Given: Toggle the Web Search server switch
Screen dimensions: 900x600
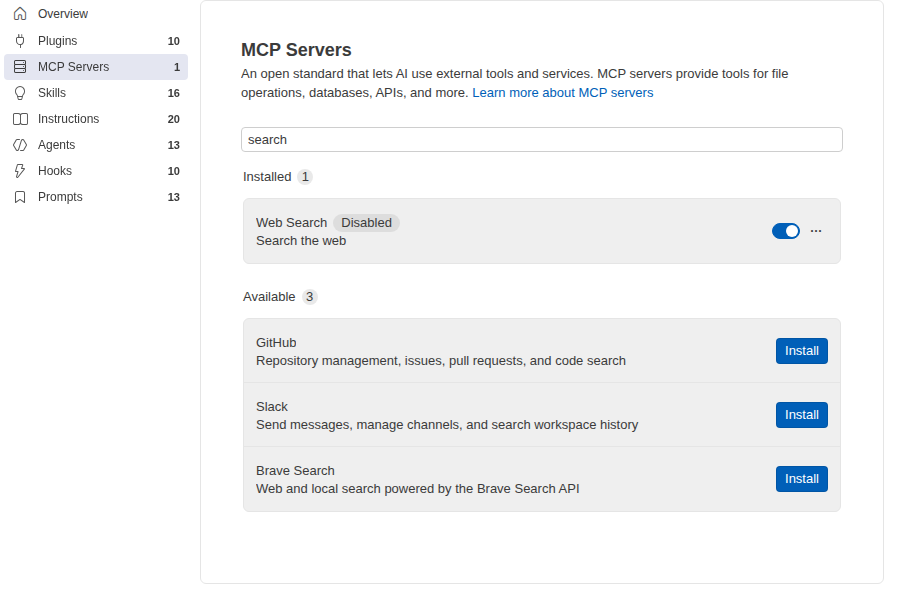Looking at the screenshot, I should click(x=786, y=231).
